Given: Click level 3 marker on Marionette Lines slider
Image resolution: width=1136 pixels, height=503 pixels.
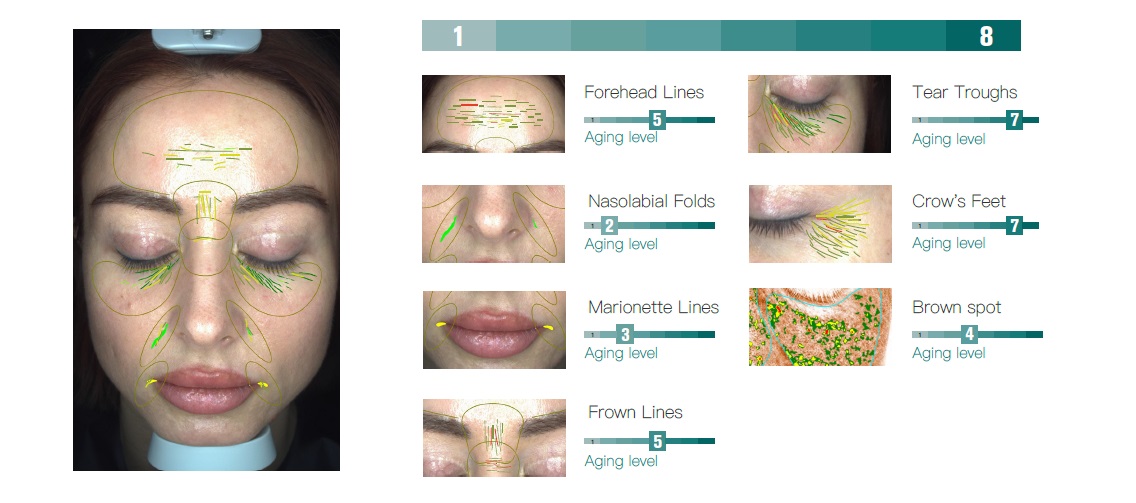Looking at the screenshot, I should (625, 335).
